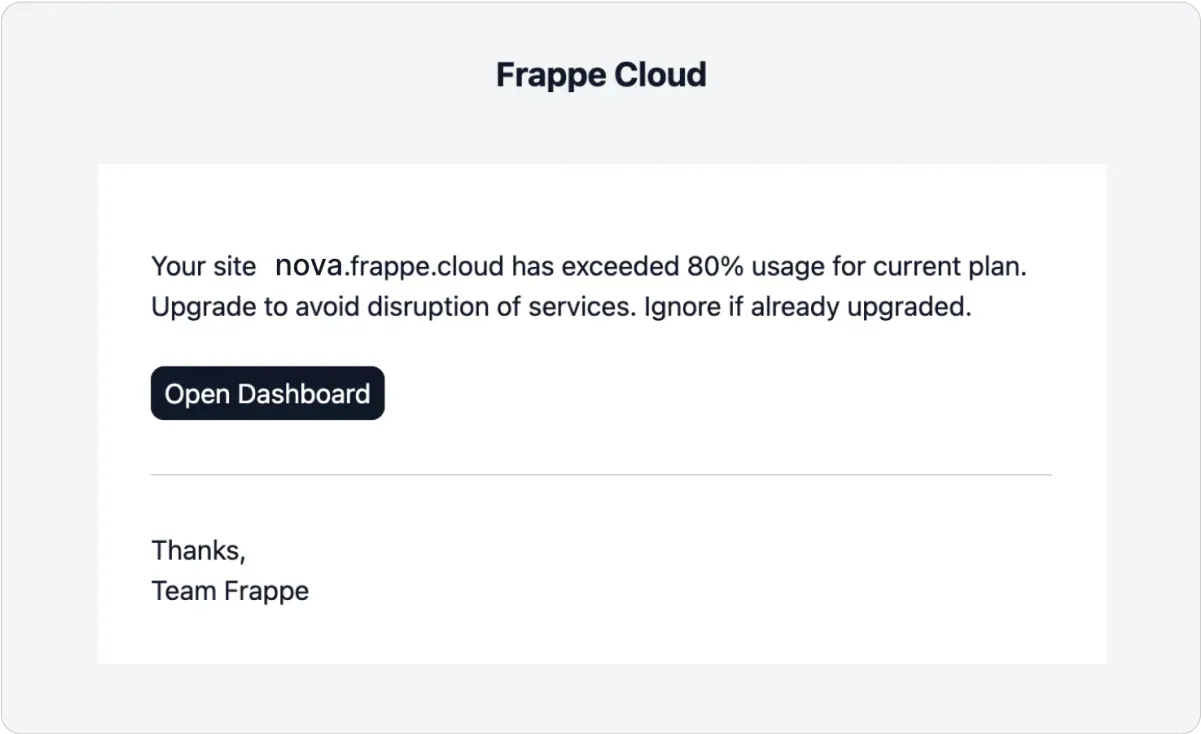This screenshot has width=1201, height=734.
Task: Click "Ignore if already upgraded" sentence
Action: 807,307
